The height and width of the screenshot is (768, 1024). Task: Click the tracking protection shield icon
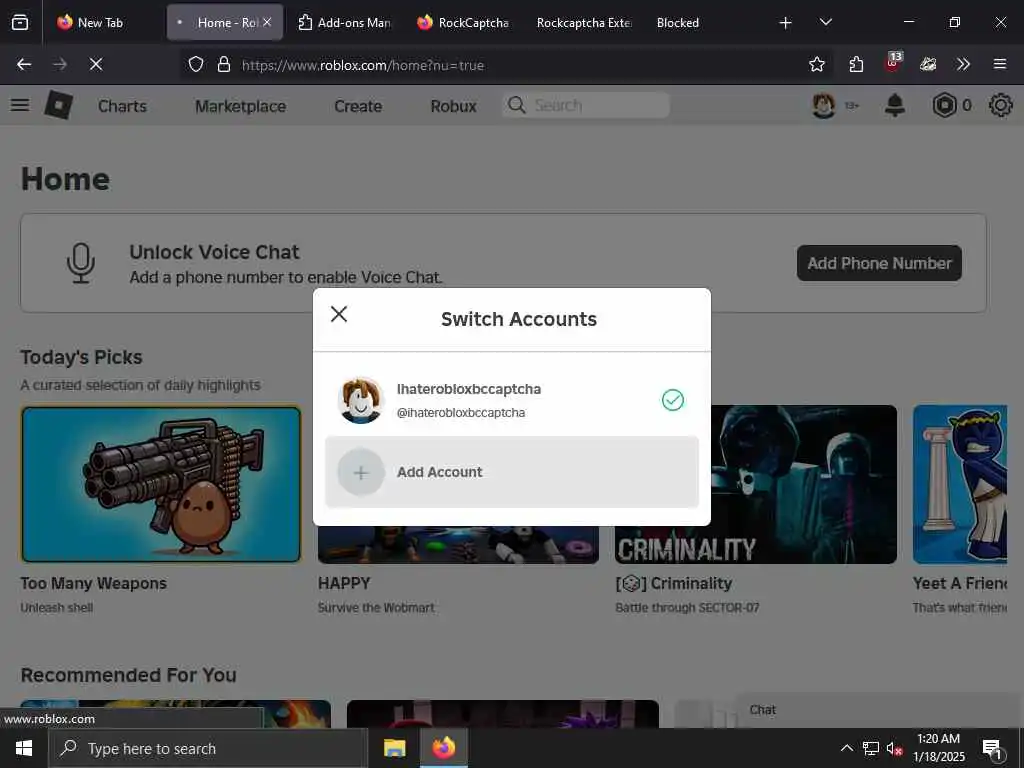(x=196, y=64)
